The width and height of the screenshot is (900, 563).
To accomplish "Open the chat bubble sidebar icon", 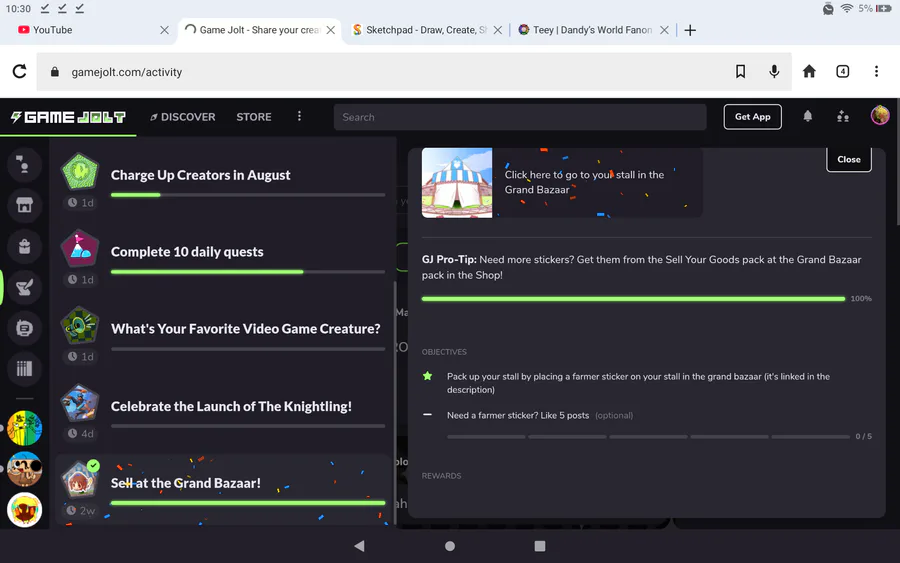I will [24, 328].
